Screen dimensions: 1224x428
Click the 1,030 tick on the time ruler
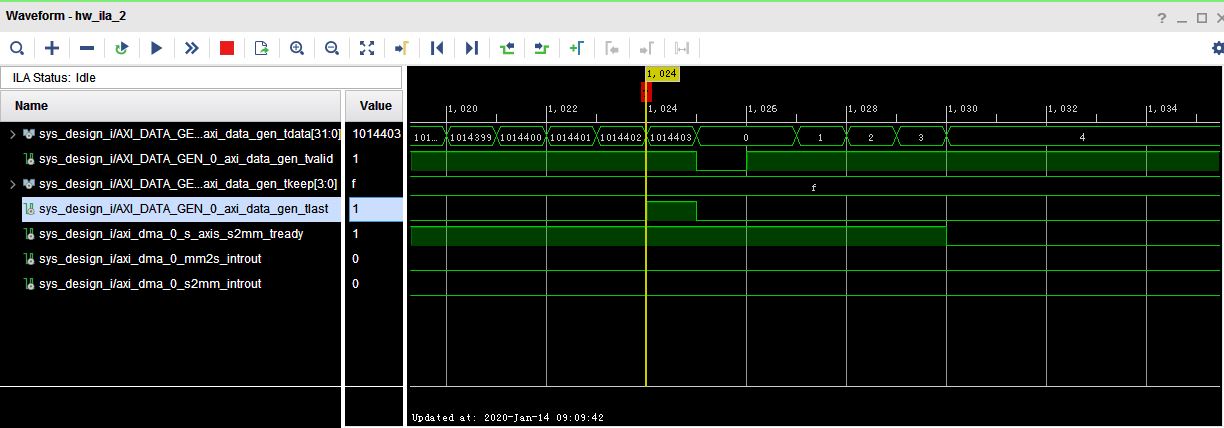pos(963,108)
